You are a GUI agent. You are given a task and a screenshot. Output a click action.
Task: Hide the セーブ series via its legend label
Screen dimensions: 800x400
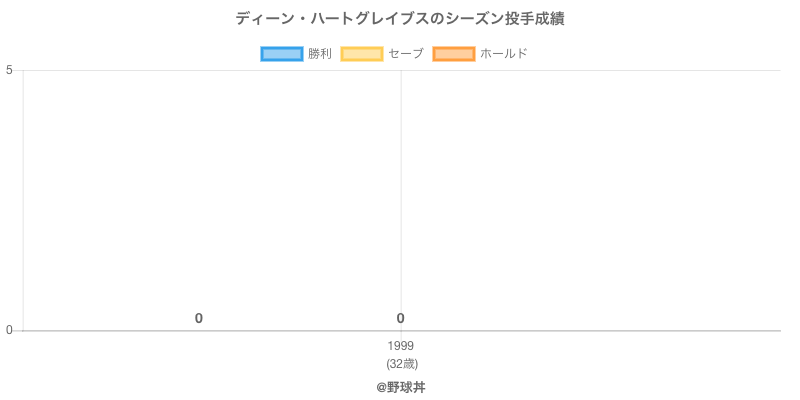pyautogui.click(x=406, y=54)
